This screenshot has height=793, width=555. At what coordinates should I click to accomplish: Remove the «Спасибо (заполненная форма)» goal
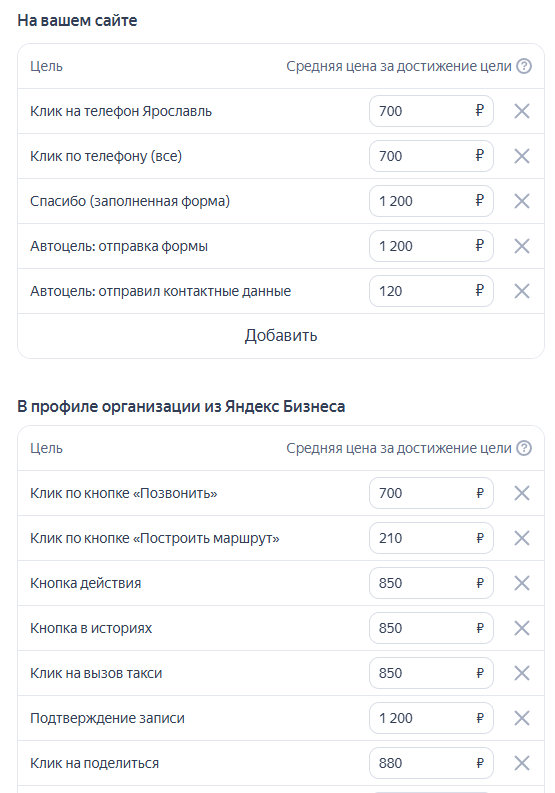click(522, 201)
